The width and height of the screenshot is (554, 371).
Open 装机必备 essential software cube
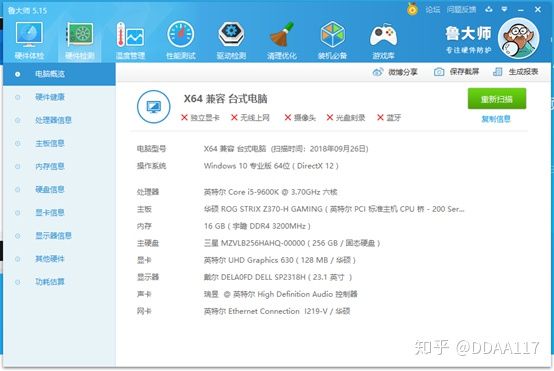pyautogui.click(x=332, y=40)
